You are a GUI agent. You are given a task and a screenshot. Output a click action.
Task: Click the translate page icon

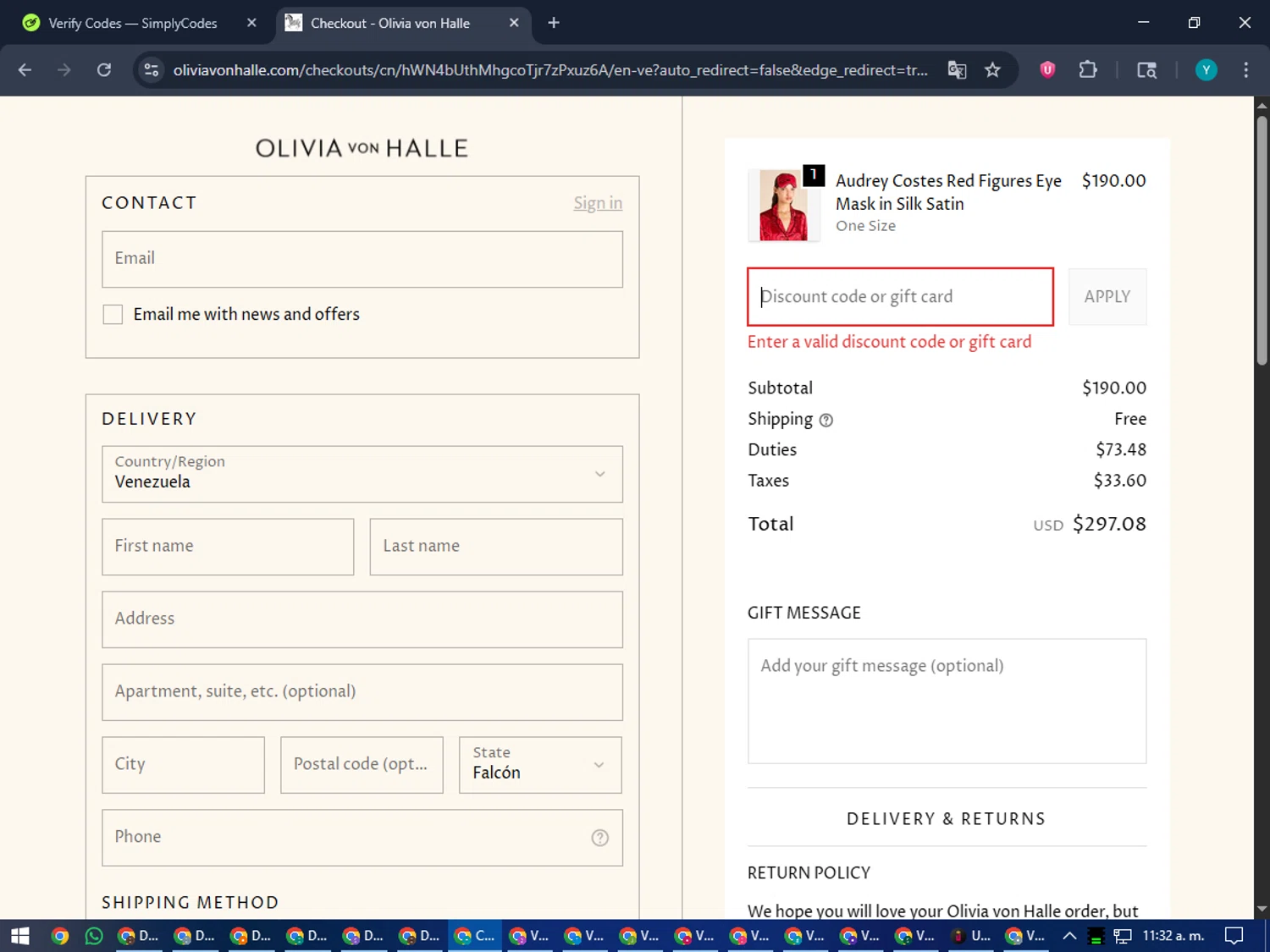point(957,70)
